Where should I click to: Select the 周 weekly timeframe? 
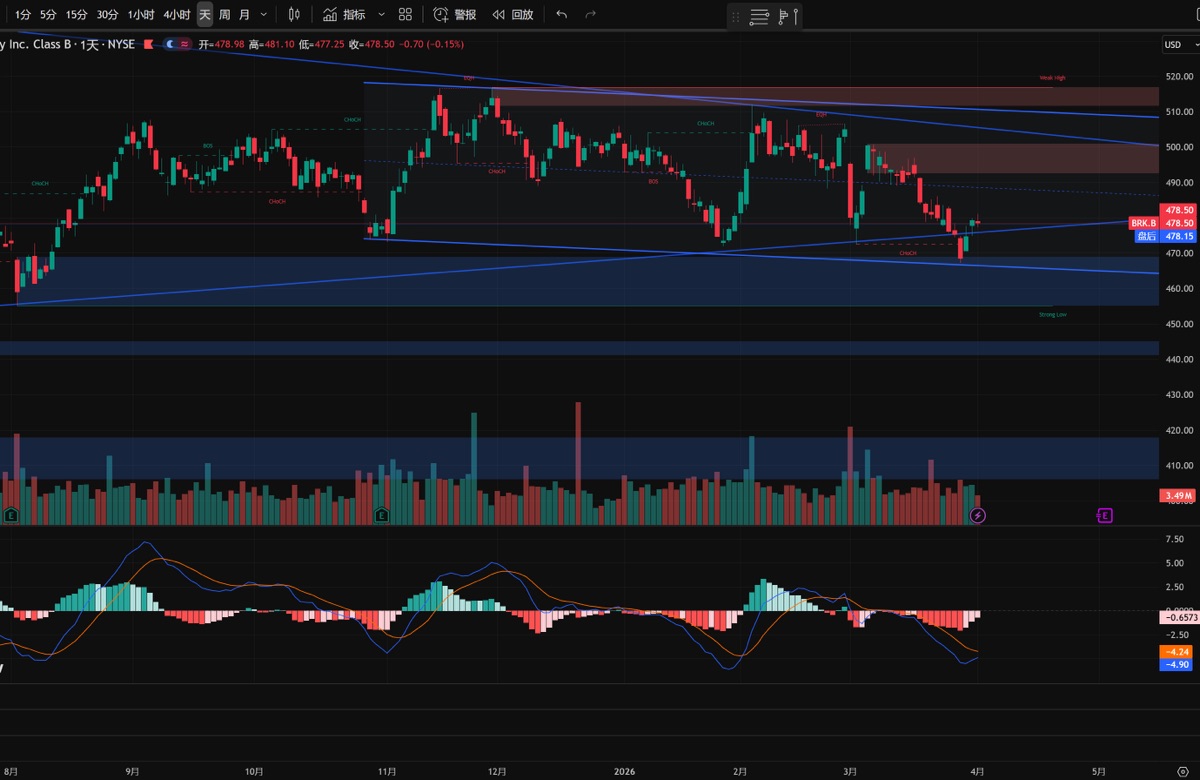pyautogui.click(x=225, y=15)
